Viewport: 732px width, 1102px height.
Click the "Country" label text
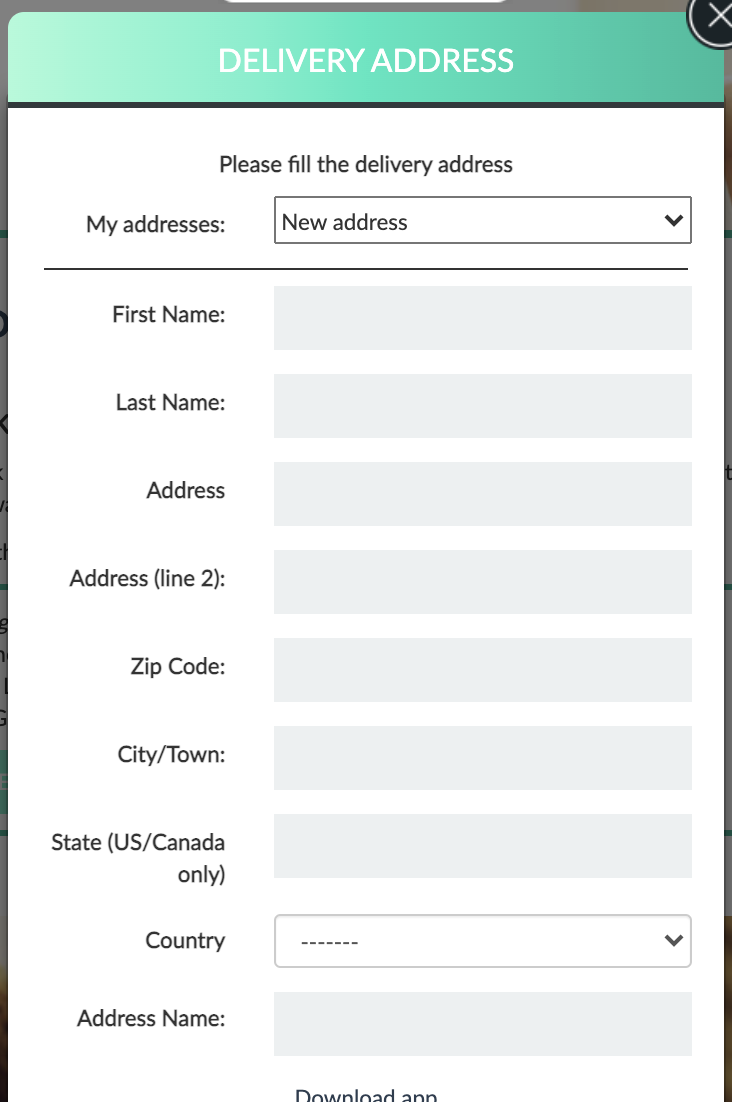tap(185, 940)
